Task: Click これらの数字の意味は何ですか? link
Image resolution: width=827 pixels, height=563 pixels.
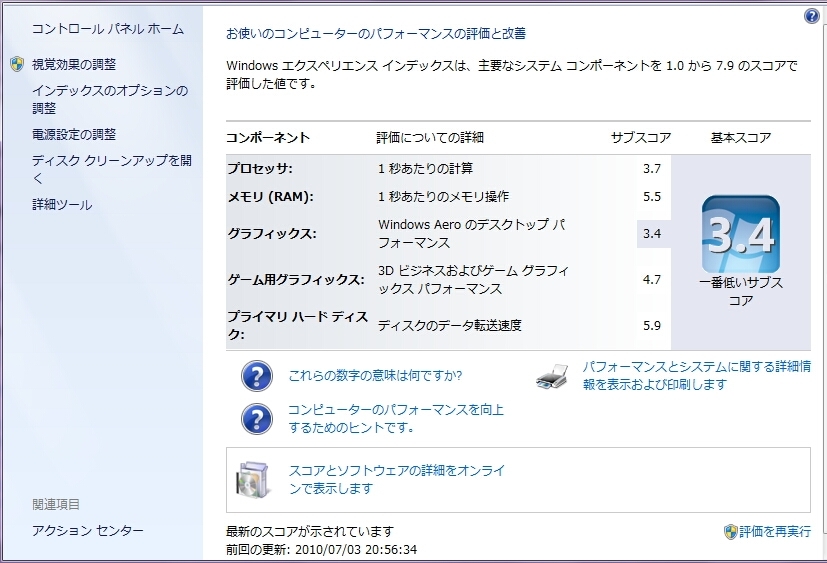Action: (375, 376)
